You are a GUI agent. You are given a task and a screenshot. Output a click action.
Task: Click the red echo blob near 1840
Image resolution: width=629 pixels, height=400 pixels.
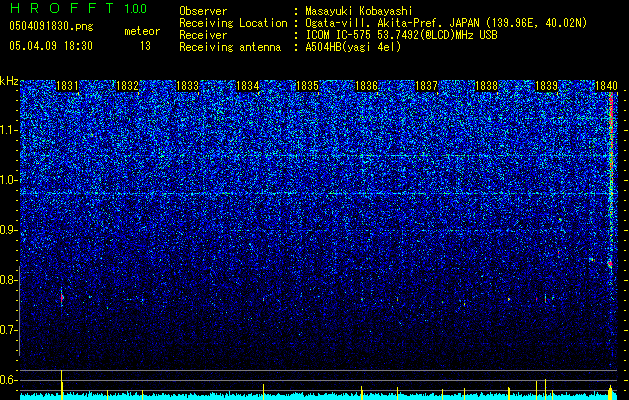click(610, 264)
